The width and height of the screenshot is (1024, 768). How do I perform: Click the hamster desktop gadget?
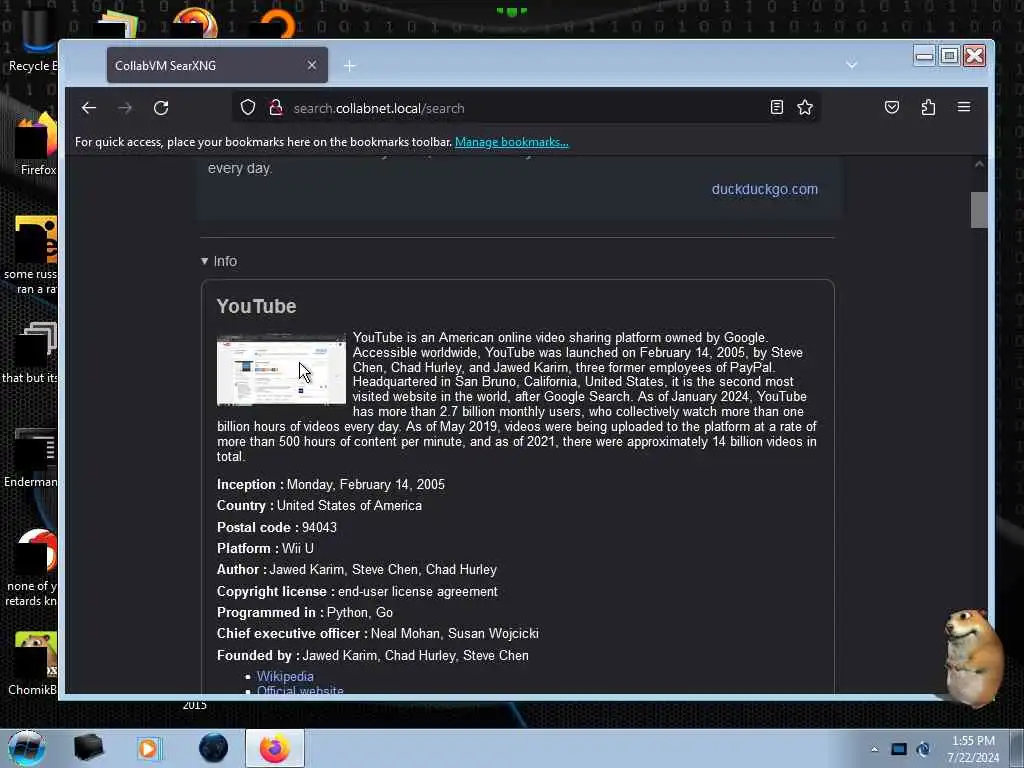click(x=973, y=658)
